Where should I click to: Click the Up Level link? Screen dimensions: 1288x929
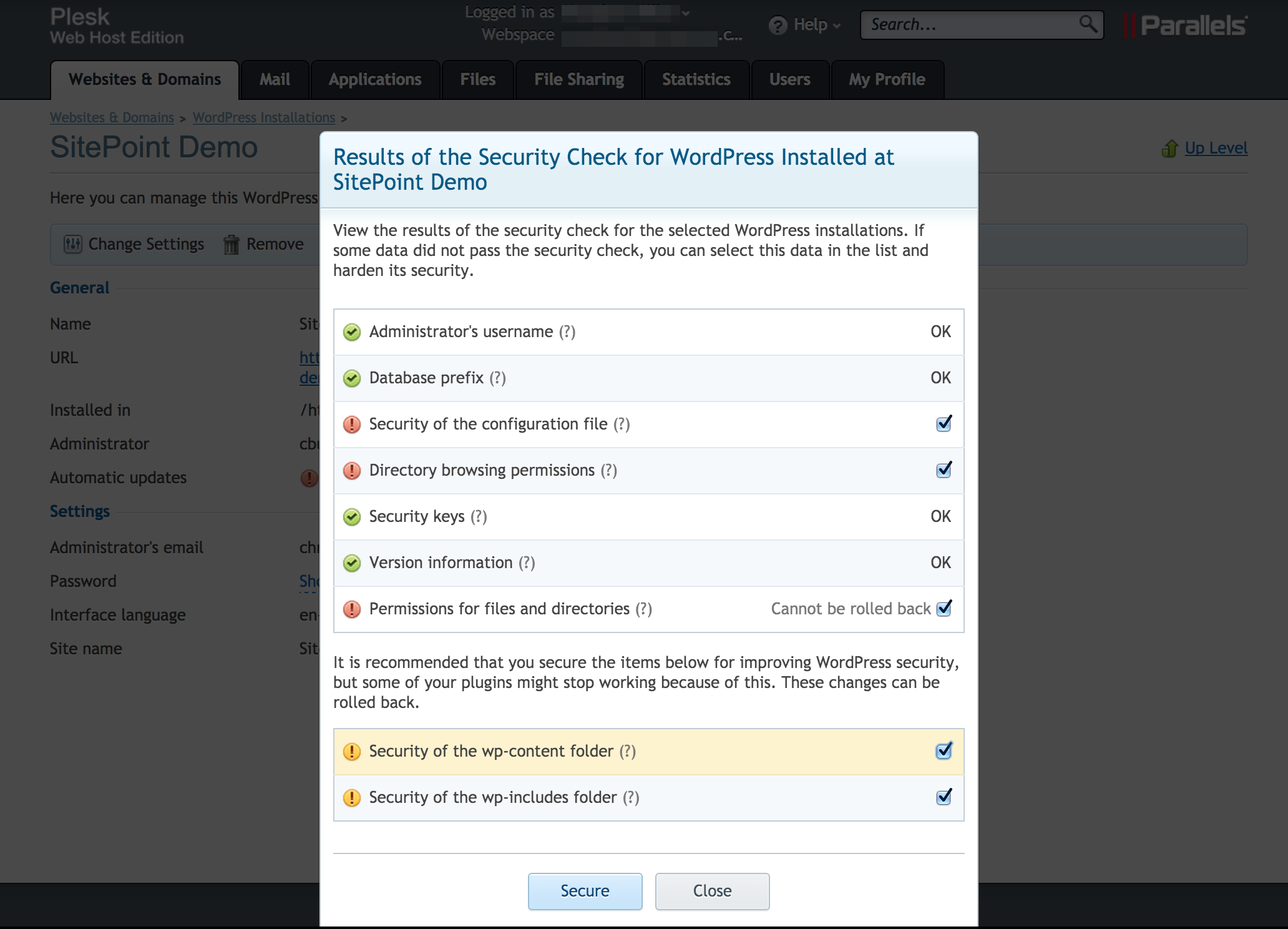1216,148
